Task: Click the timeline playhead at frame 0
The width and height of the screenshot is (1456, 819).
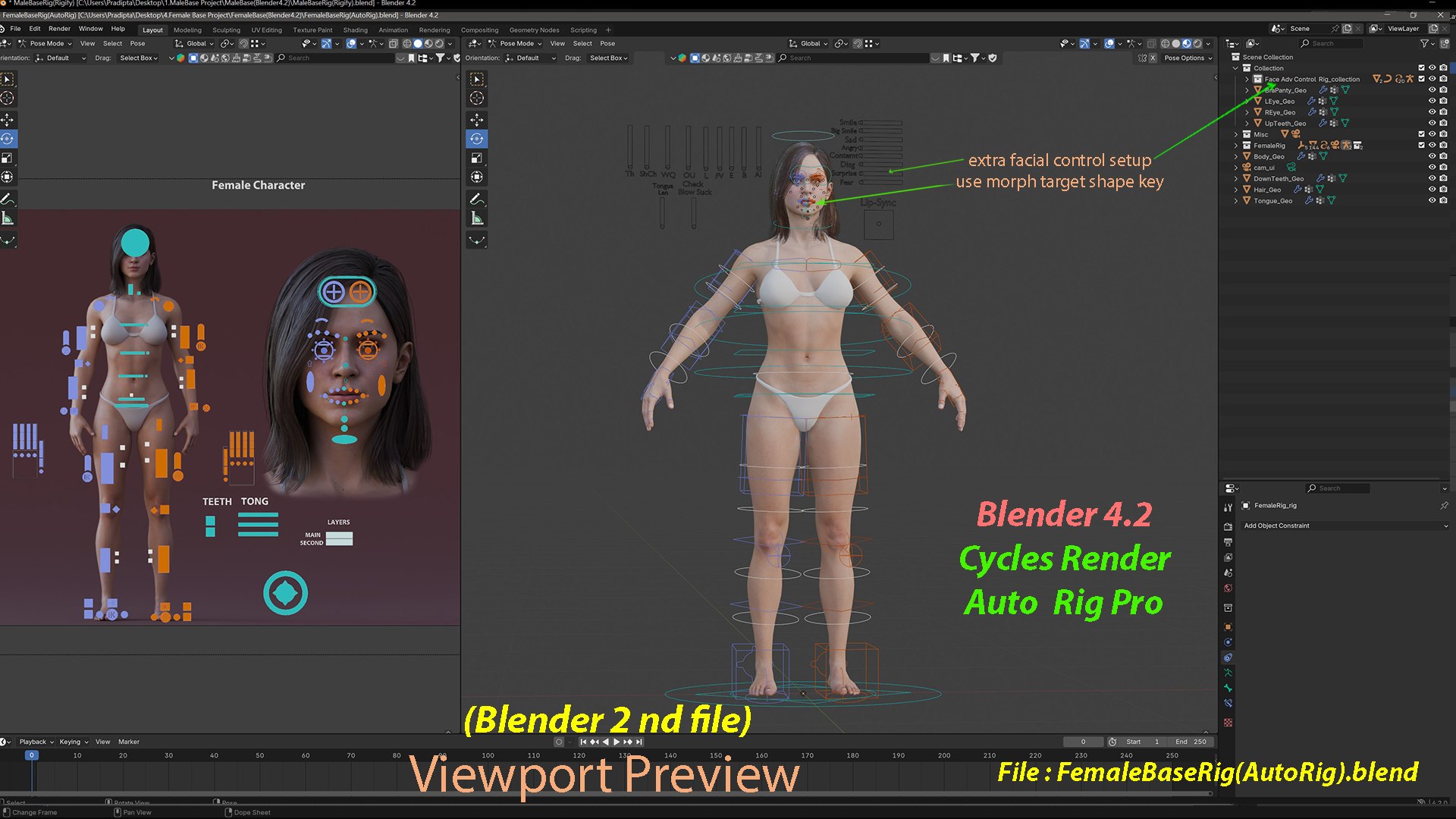Action: [x=31, y=755]
